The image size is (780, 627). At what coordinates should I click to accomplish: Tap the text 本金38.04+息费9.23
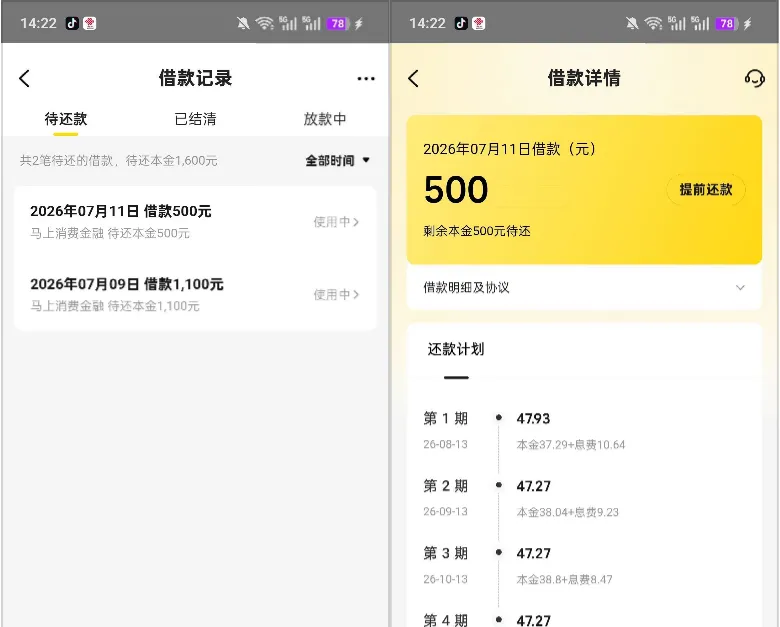click(568, 512)
